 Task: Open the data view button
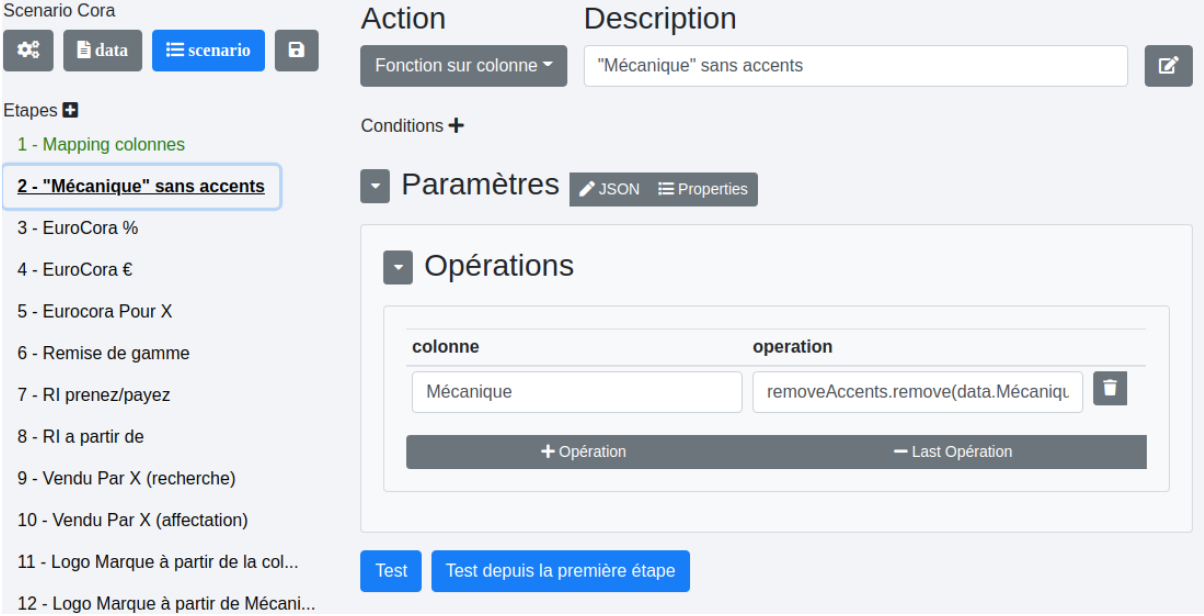103,50
